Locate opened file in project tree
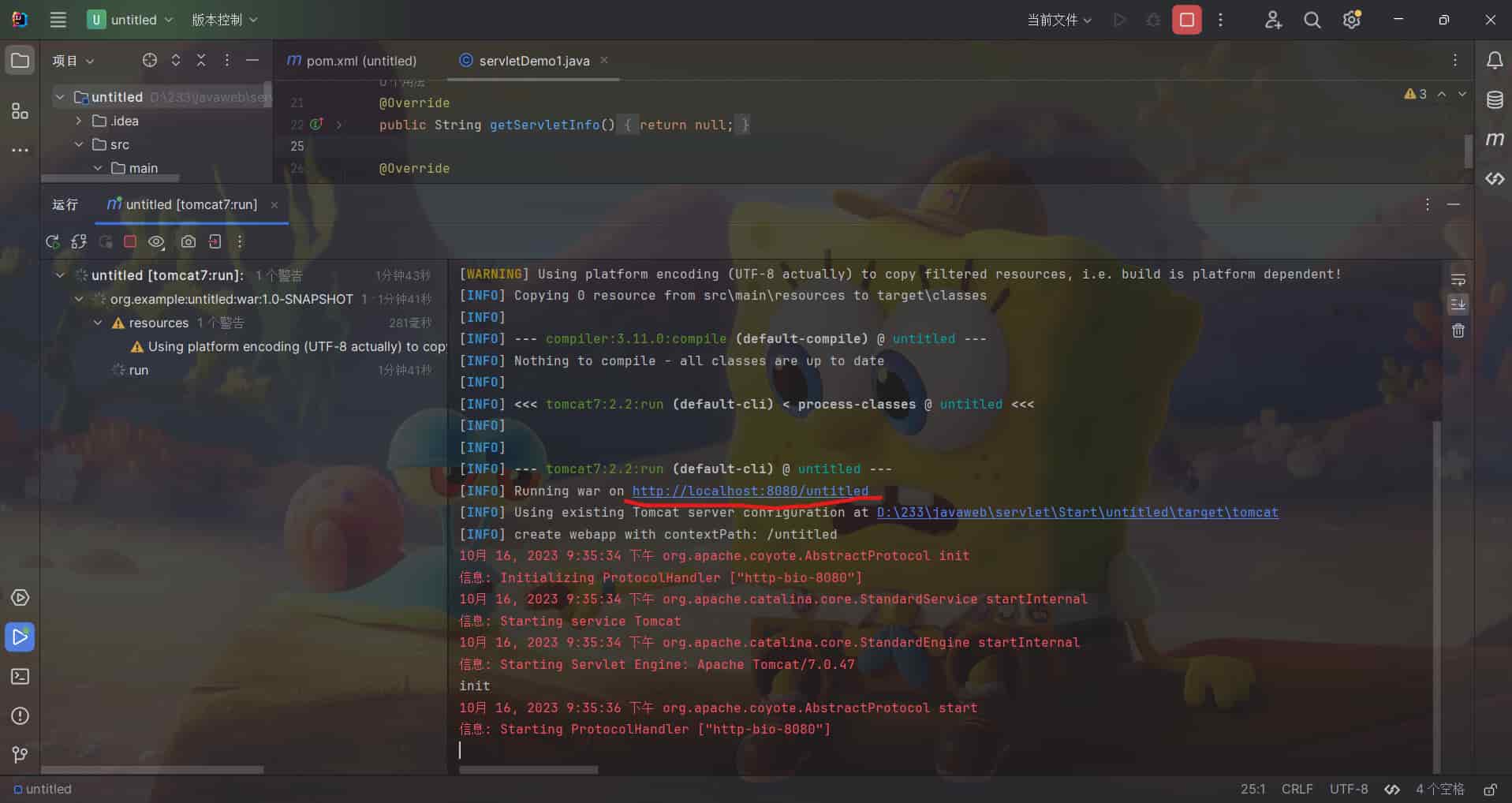Screen dimensions: 1512x803 click(x=150, y=60)
